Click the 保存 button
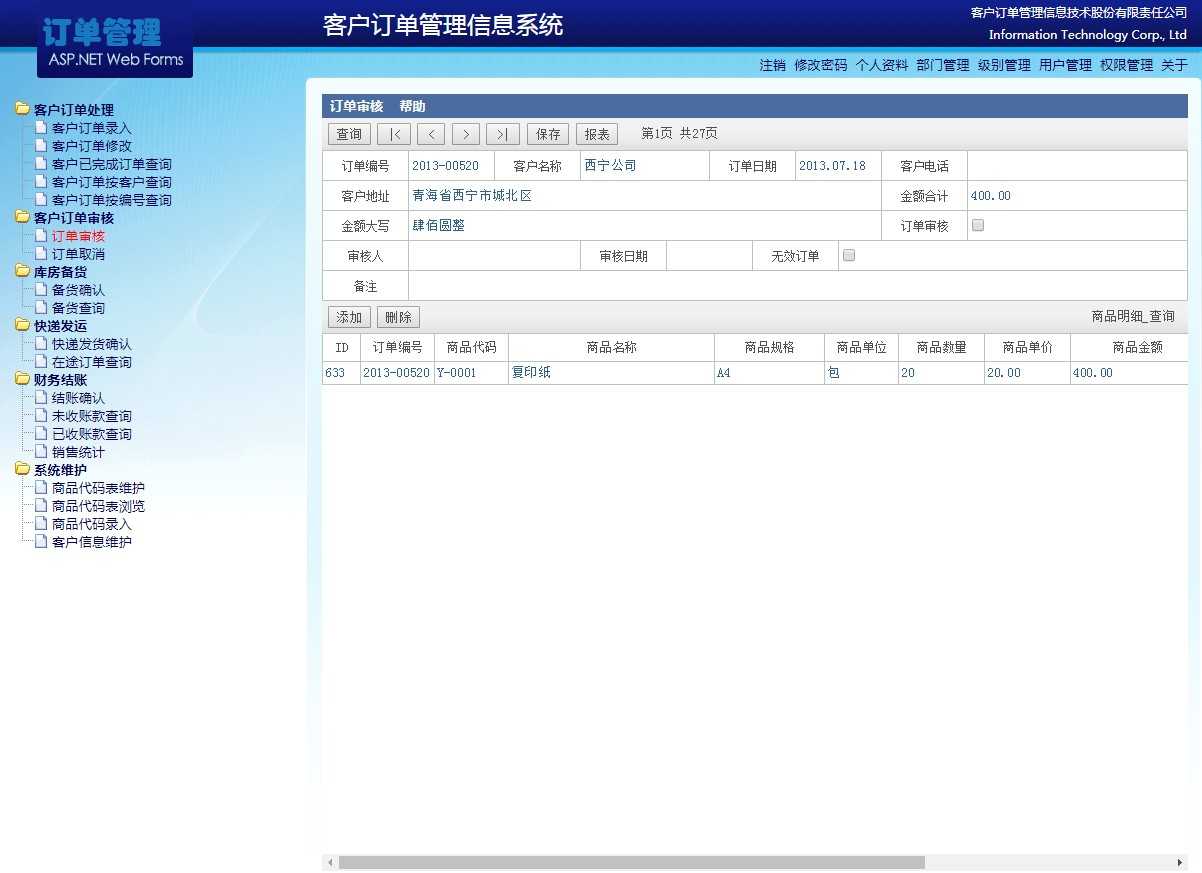Image resolution: width=1202 pixels, height=873 pixels. pyautogui.click(x=548, y=134)
